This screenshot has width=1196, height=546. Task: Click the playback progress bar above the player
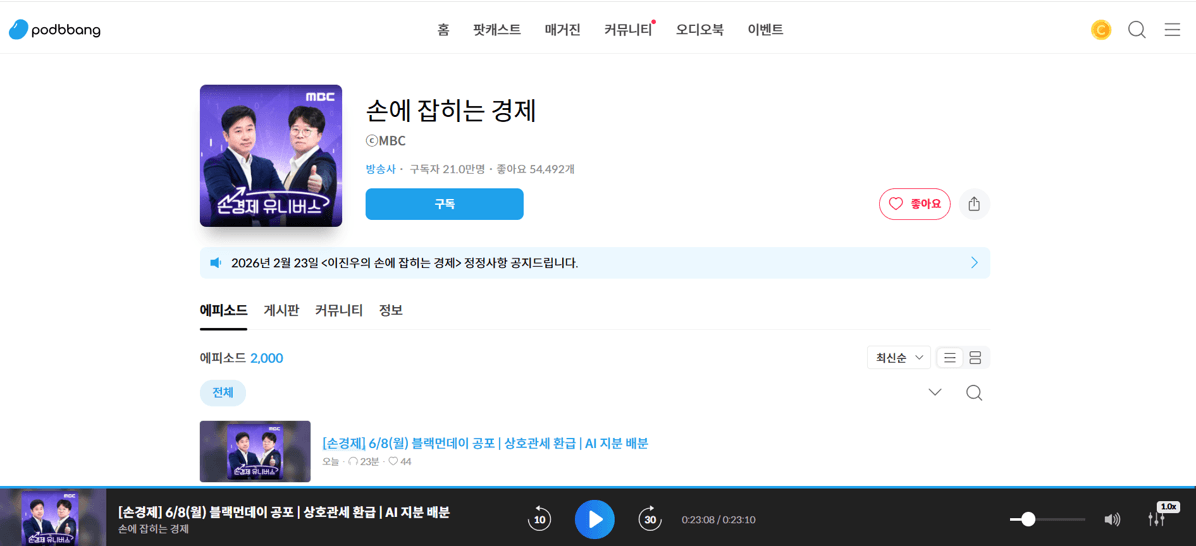[x=598, y=487]
